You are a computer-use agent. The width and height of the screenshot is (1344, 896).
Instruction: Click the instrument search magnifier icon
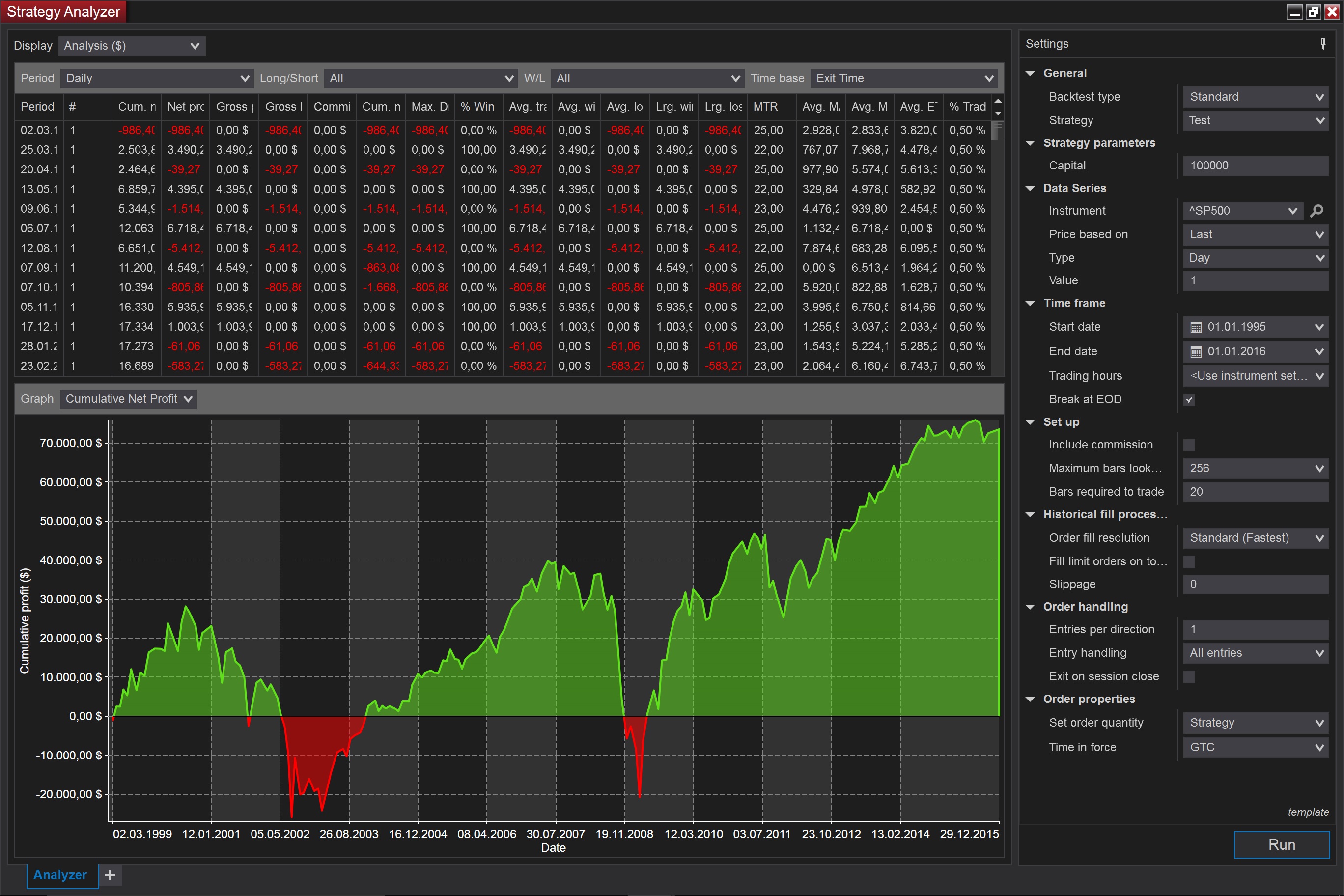tap(1316, 211)
